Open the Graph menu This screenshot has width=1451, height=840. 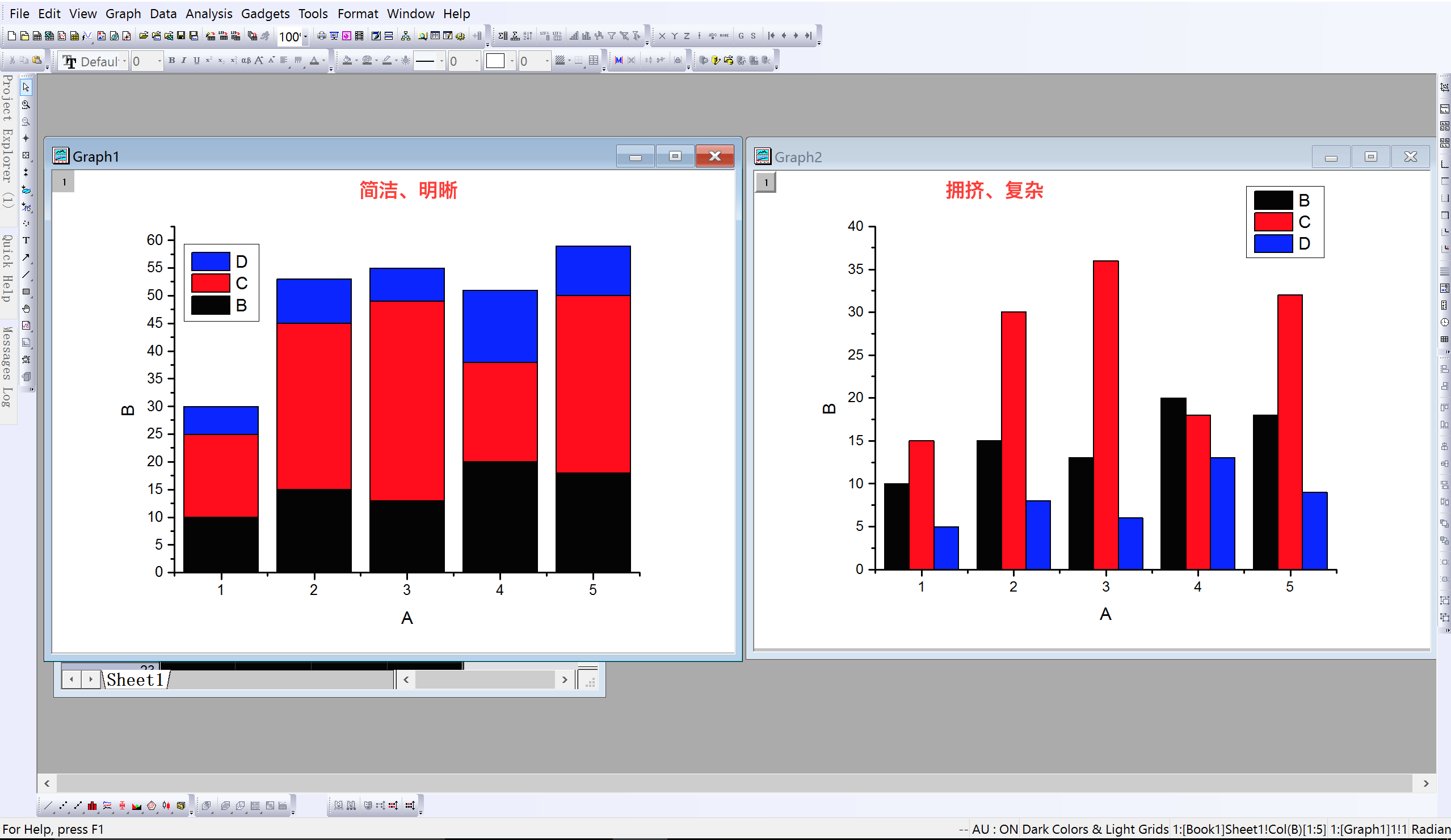pyautogui.click(x=123, y=14)
